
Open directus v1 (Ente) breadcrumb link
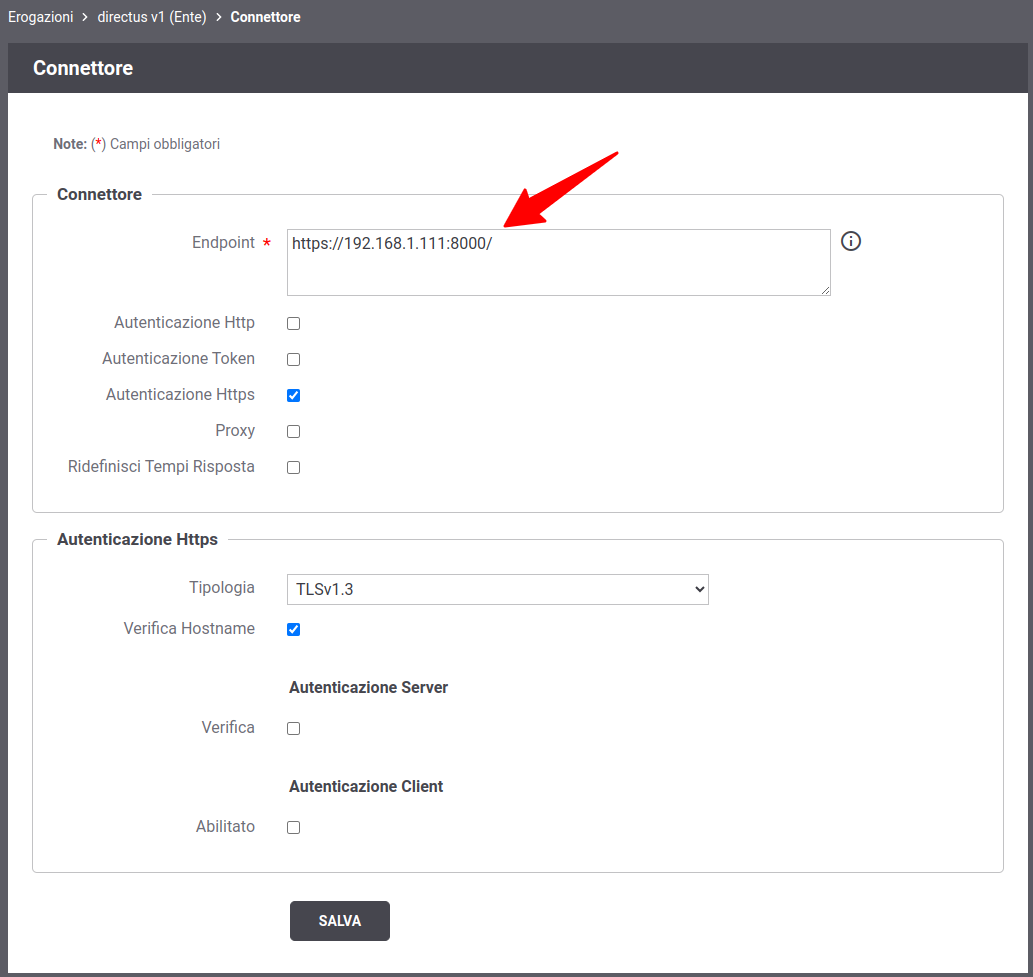(151, 17)
